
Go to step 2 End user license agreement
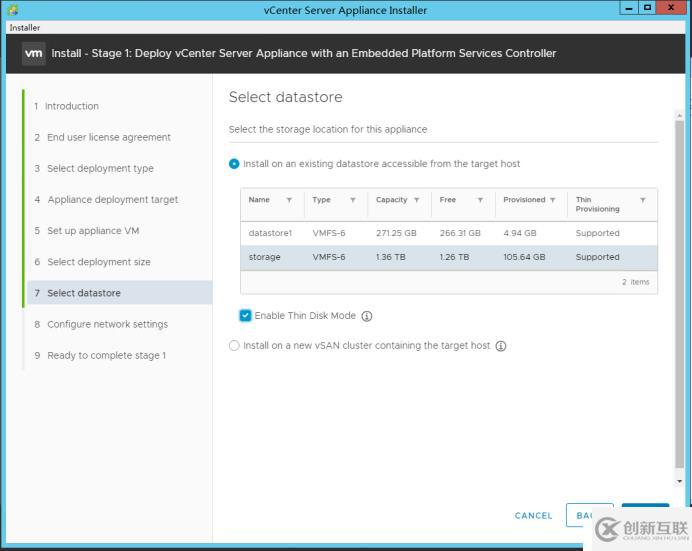coord(102,137)
